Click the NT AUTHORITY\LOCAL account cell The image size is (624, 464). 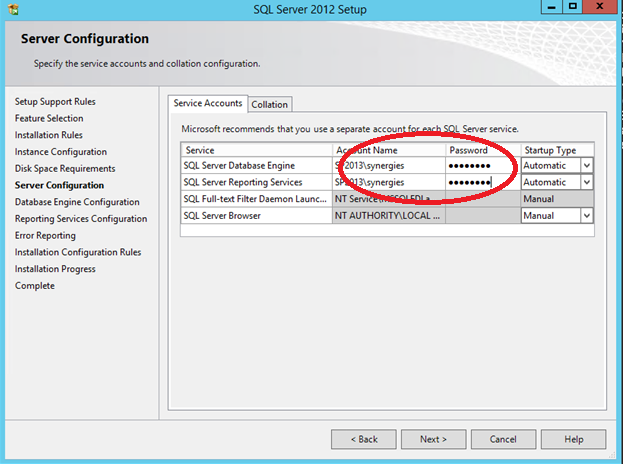click(389, 216)
